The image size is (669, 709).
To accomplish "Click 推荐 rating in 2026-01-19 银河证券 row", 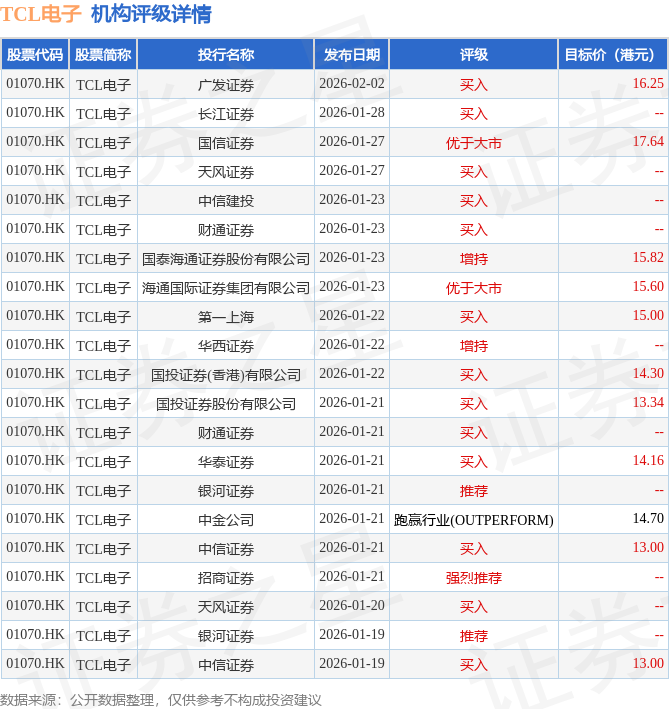I will click(x=474, y=636).
